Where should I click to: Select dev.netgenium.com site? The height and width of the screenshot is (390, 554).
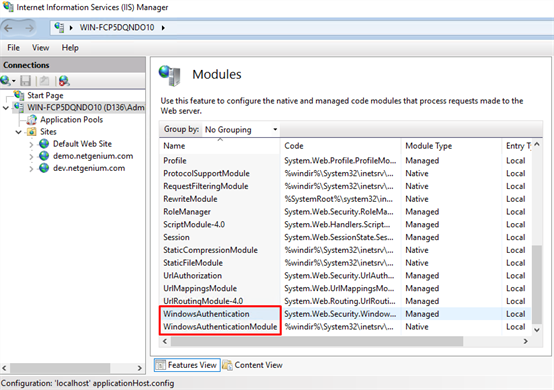click(89, 168)
